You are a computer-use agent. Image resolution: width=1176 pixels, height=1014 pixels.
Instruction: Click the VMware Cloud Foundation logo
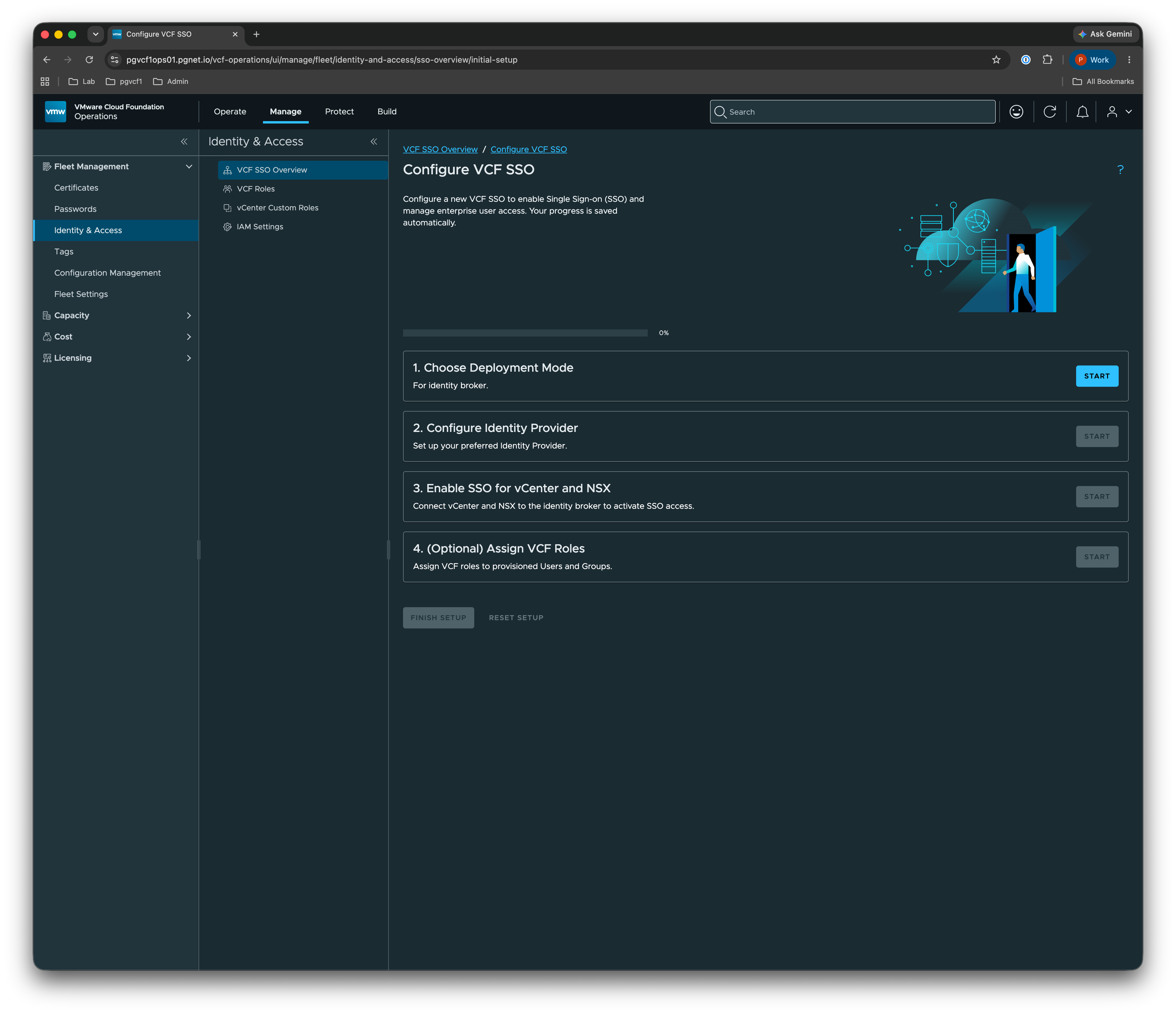pos(55,112)
